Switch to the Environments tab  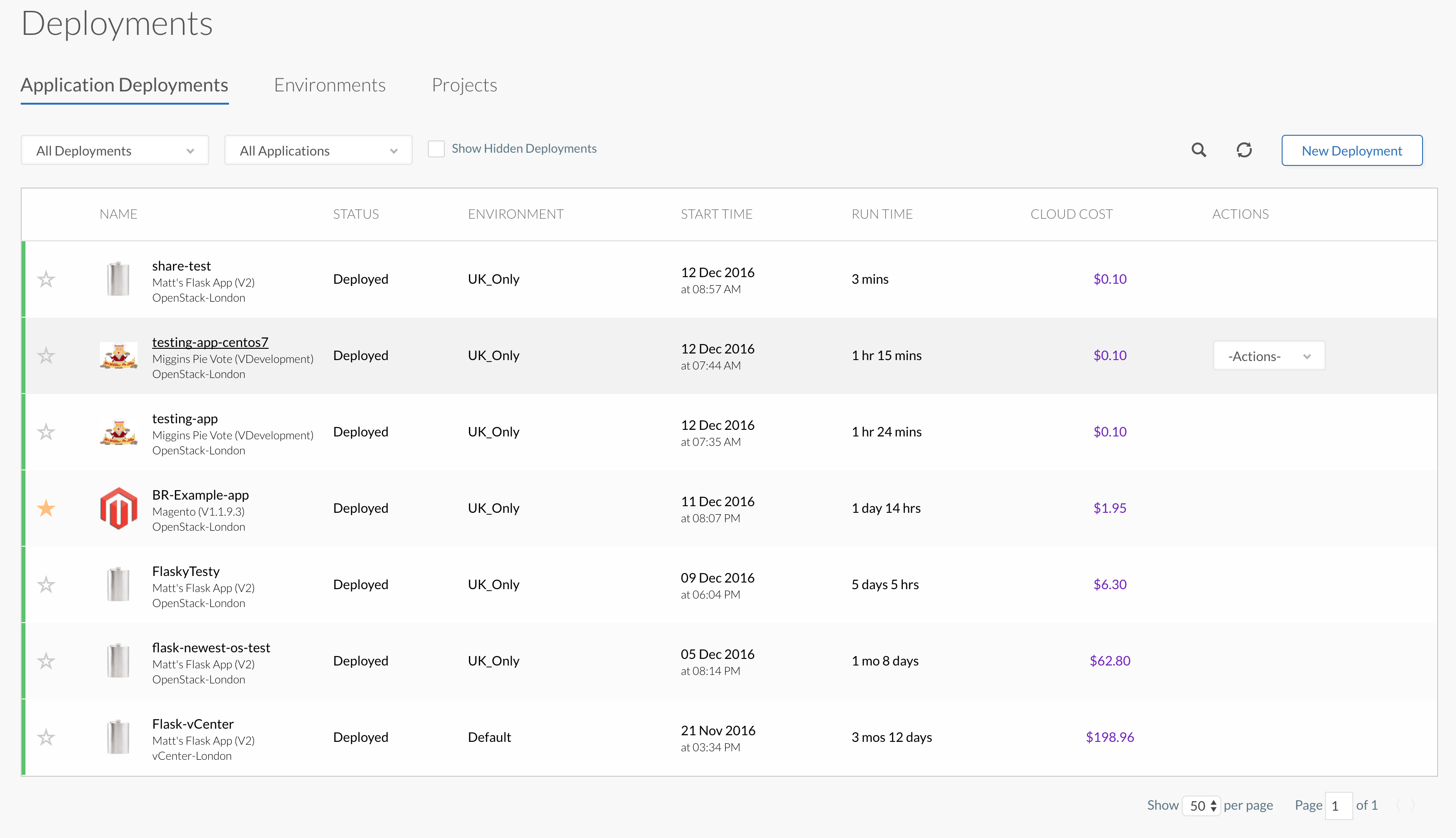tap(330, 85)
